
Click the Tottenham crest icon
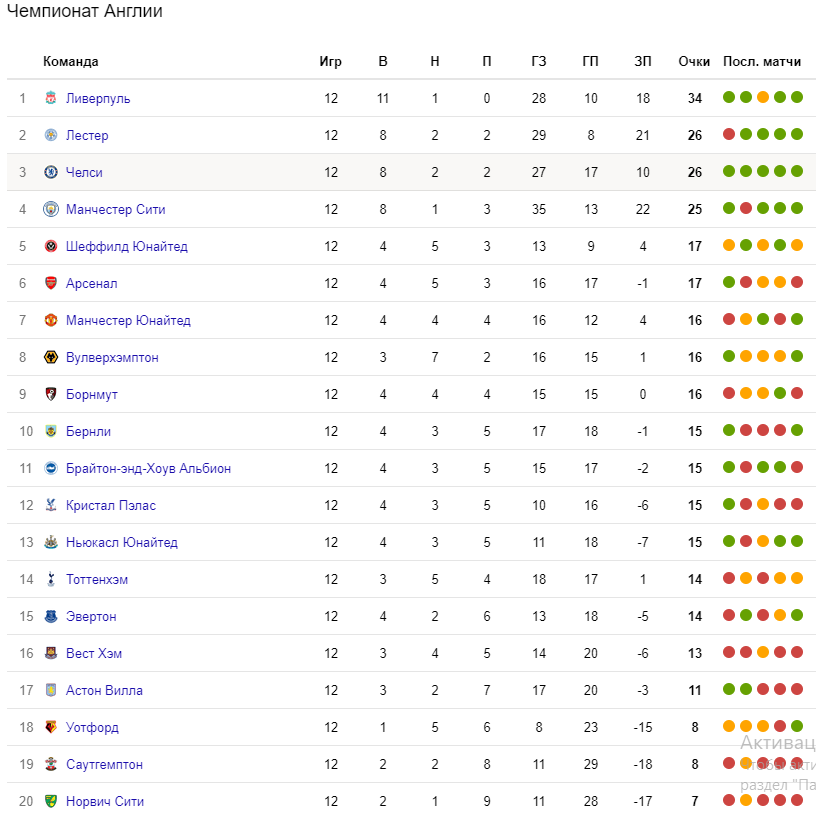tap(51, 579)
